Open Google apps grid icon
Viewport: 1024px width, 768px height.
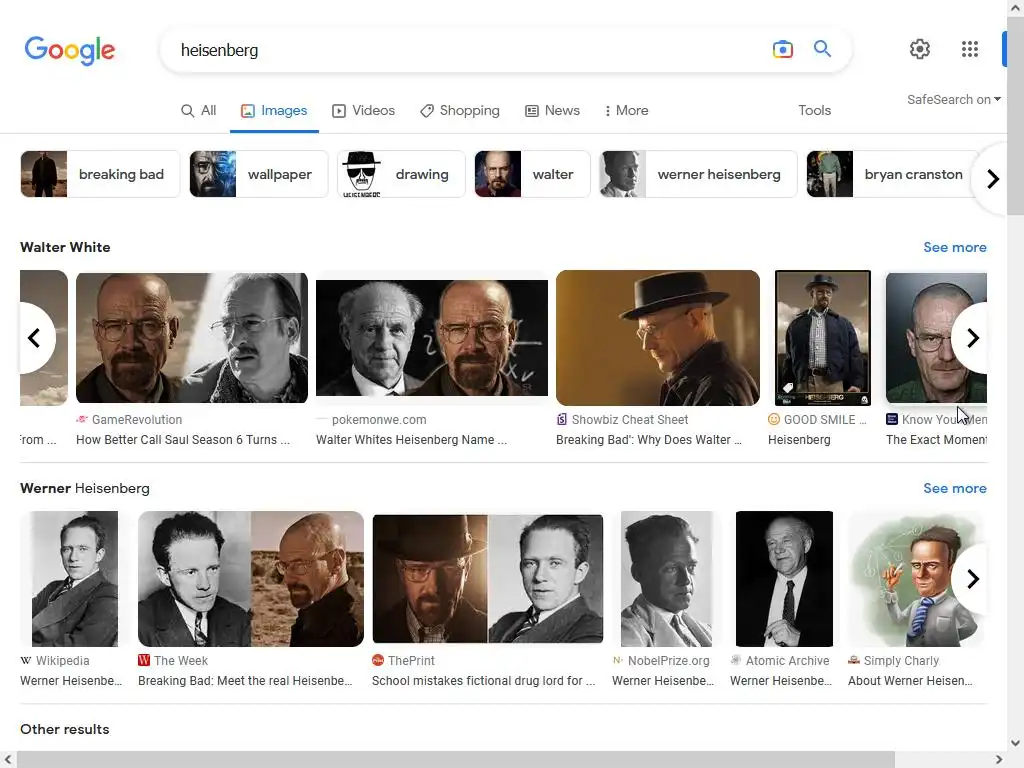coord(970,49)
